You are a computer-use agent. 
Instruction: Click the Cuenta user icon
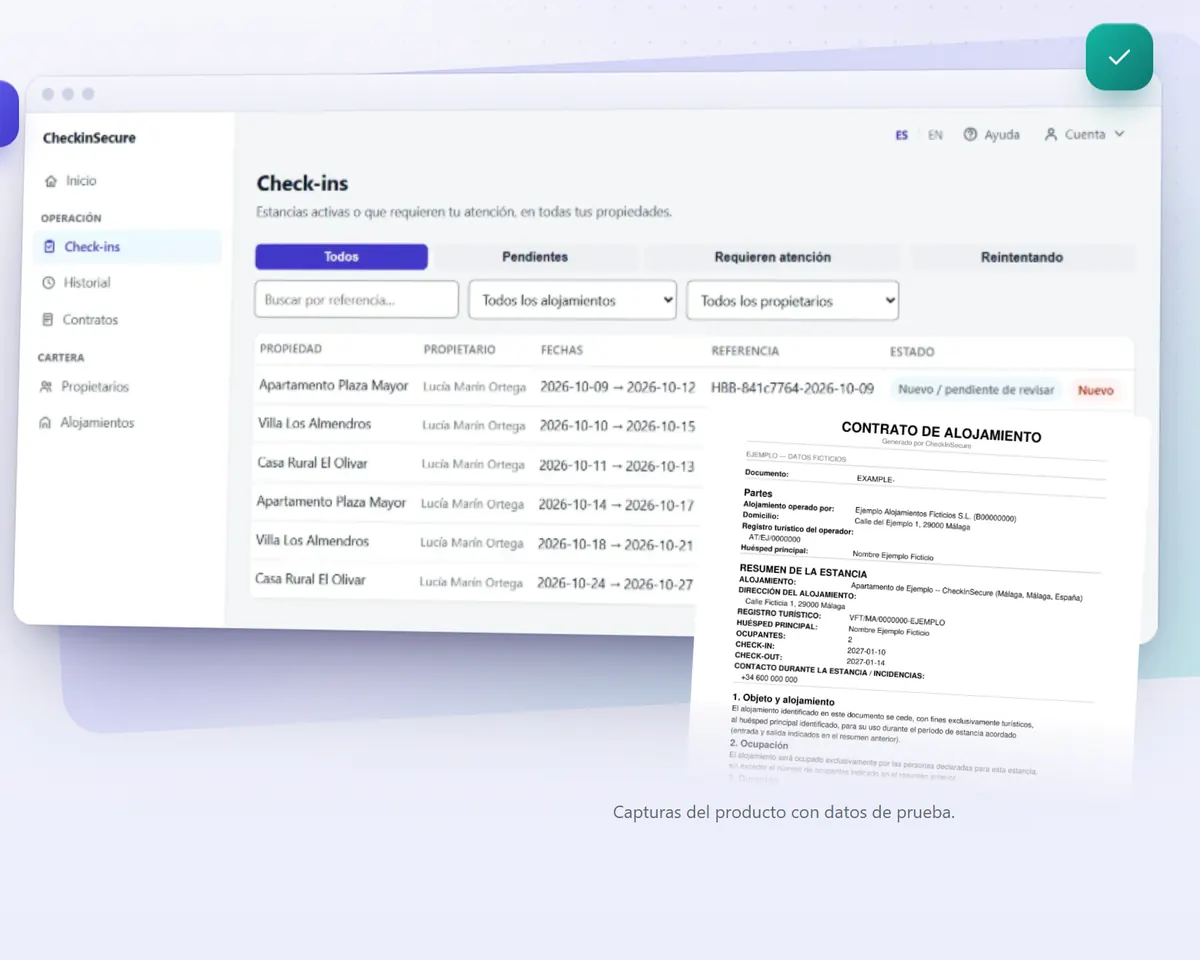pos(1051,134)
